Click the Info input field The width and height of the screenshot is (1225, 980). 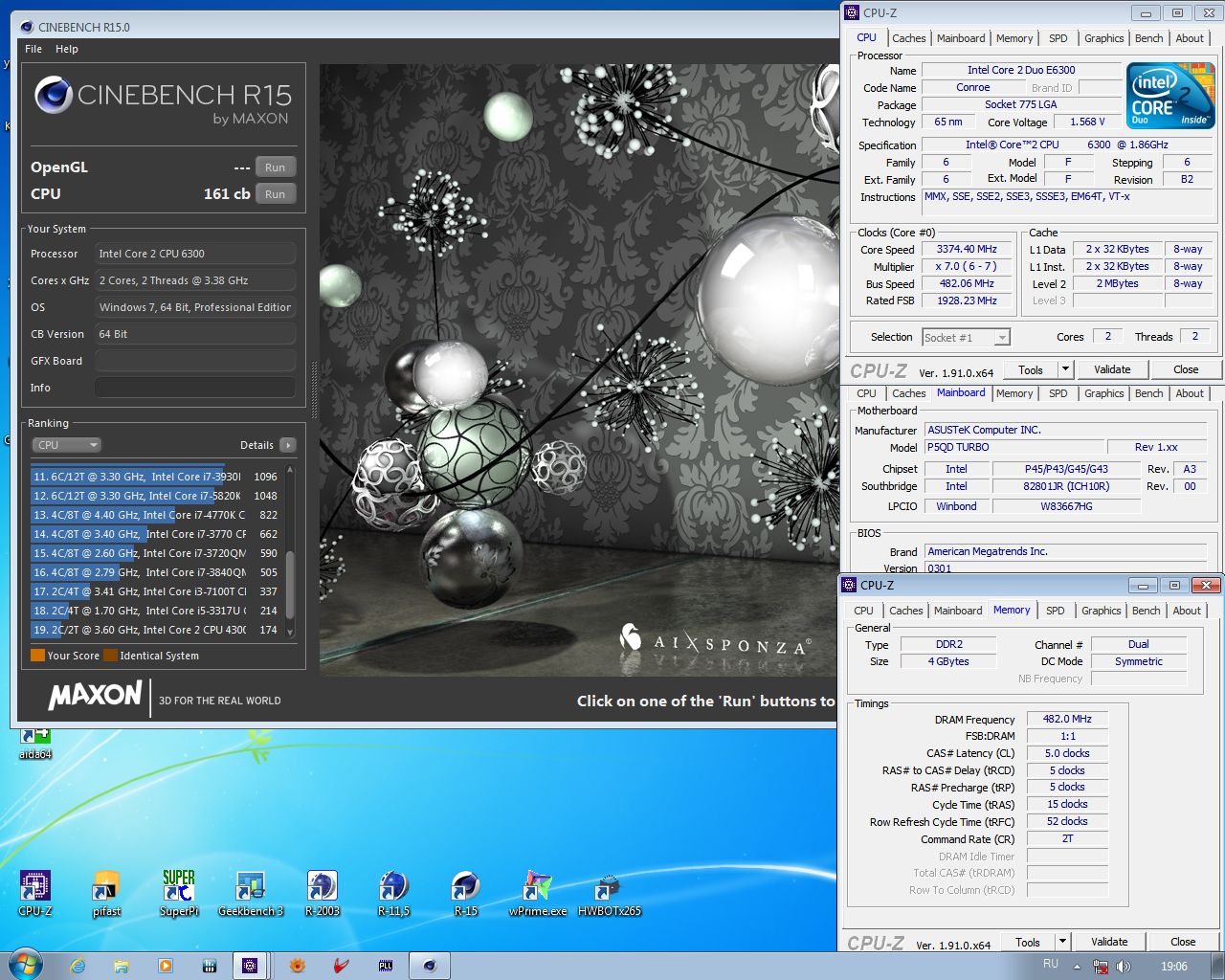[x=195, y=388]
